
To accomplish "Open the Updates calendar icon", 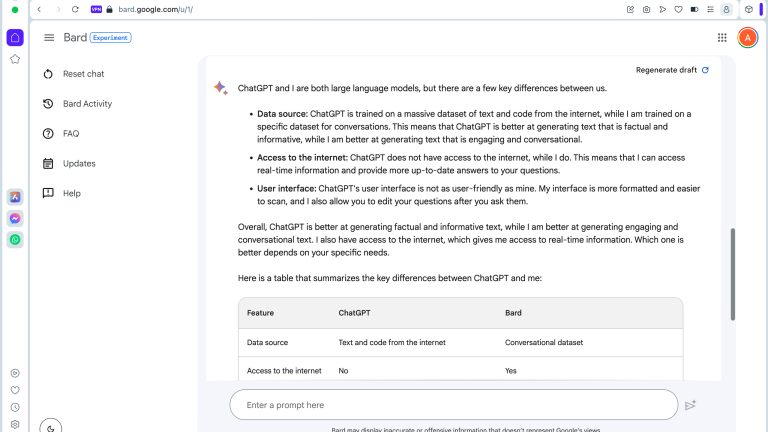I will [48, 164].
